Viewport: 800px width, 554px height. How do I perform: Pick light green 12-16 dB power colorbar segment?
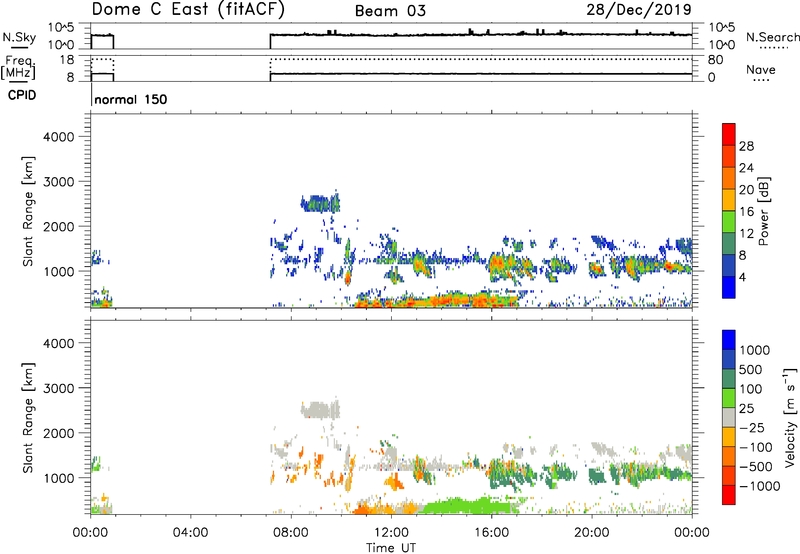click(x=729, y=222)
